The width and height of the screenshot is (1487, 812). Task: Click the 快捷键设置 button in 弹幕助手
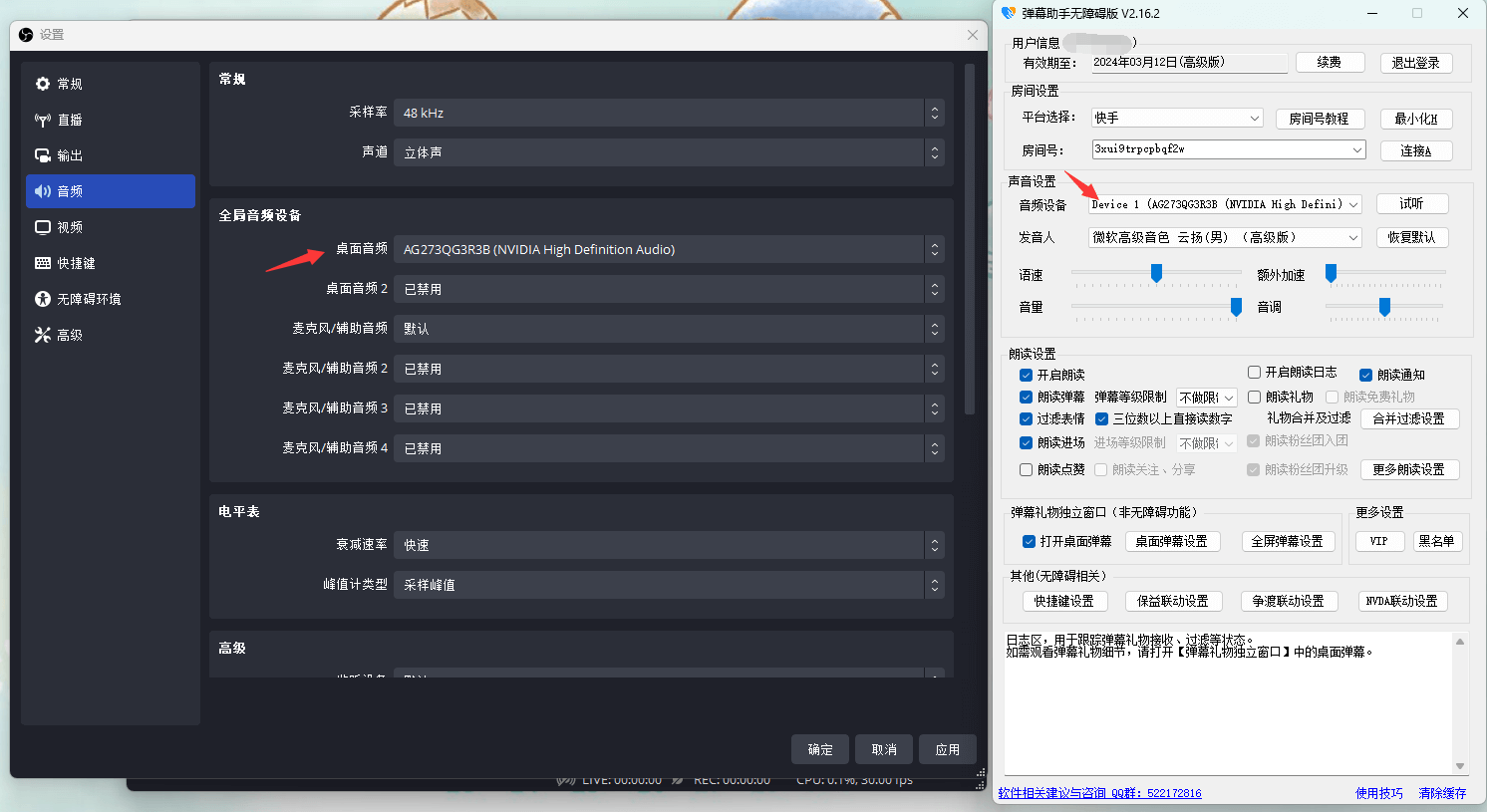pyautogui.click(x=1064, y=601)
